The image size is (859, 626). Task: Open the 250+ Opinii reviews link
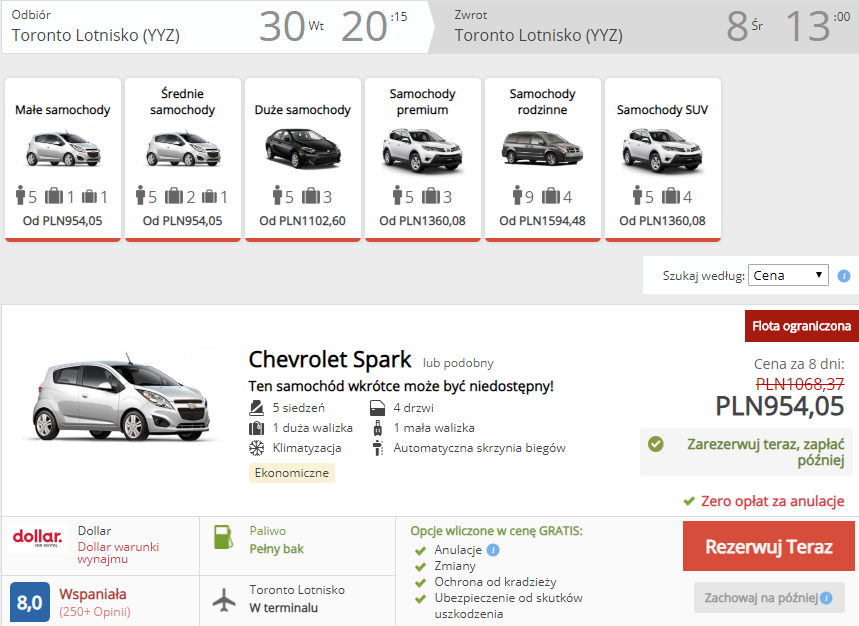pos(95,612)
